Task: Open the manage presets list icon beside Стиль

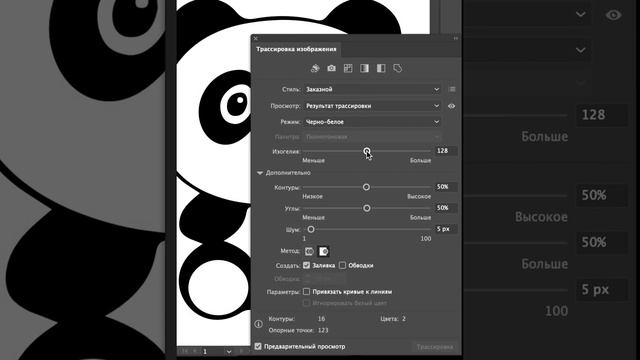Action: coord(451,89)
